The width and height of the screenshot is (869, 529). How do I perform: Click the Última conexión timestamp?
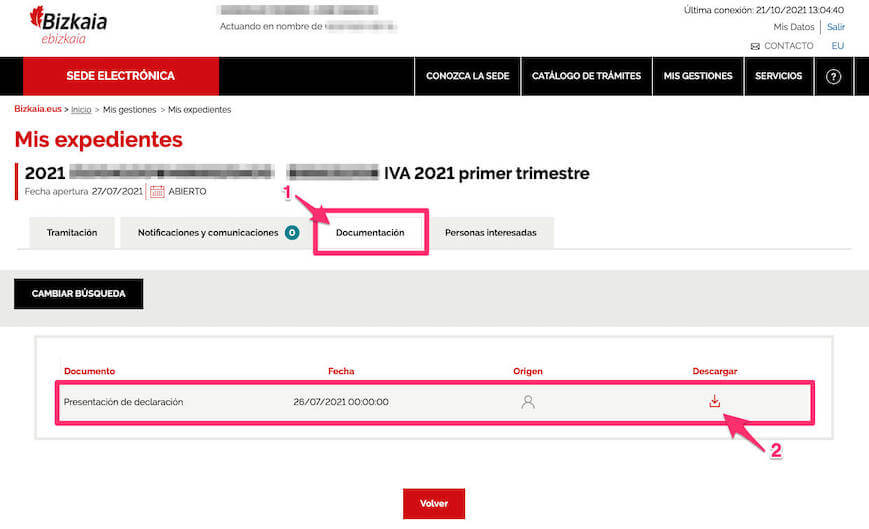pos(764,10)
